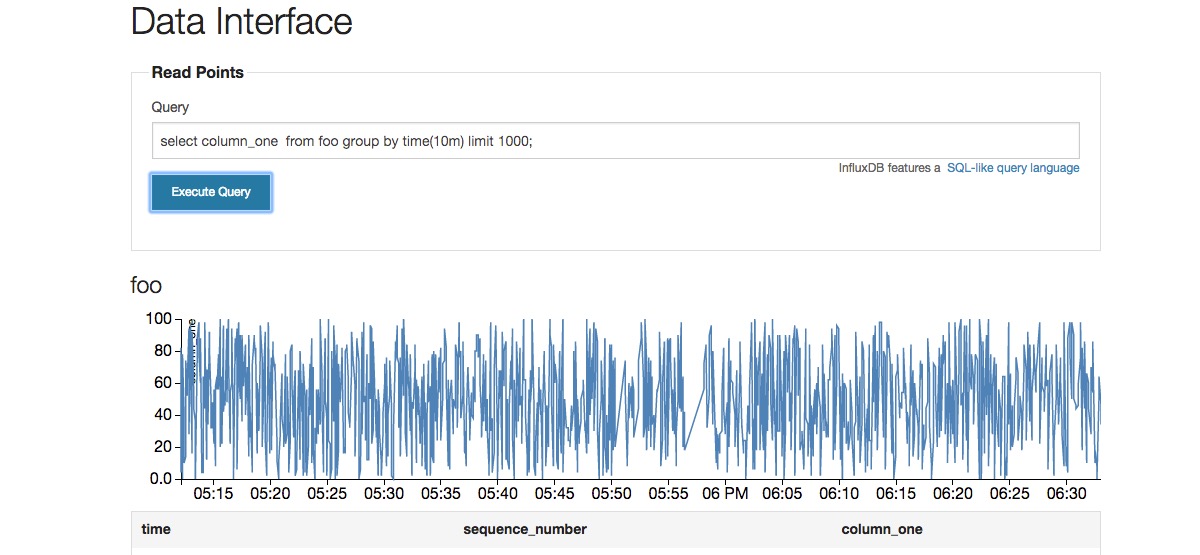This screenshot has height=555, width=1200.
Task: Click the 06:30 x-axis tick label
Action: coord(1066,494)
